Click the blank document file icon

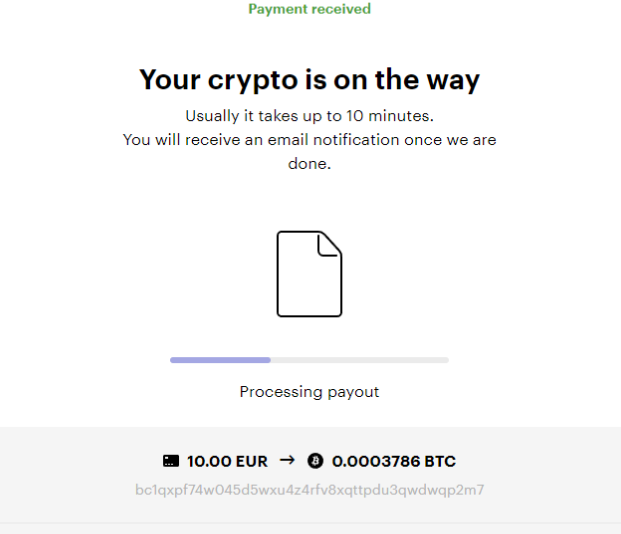(309, 274)
